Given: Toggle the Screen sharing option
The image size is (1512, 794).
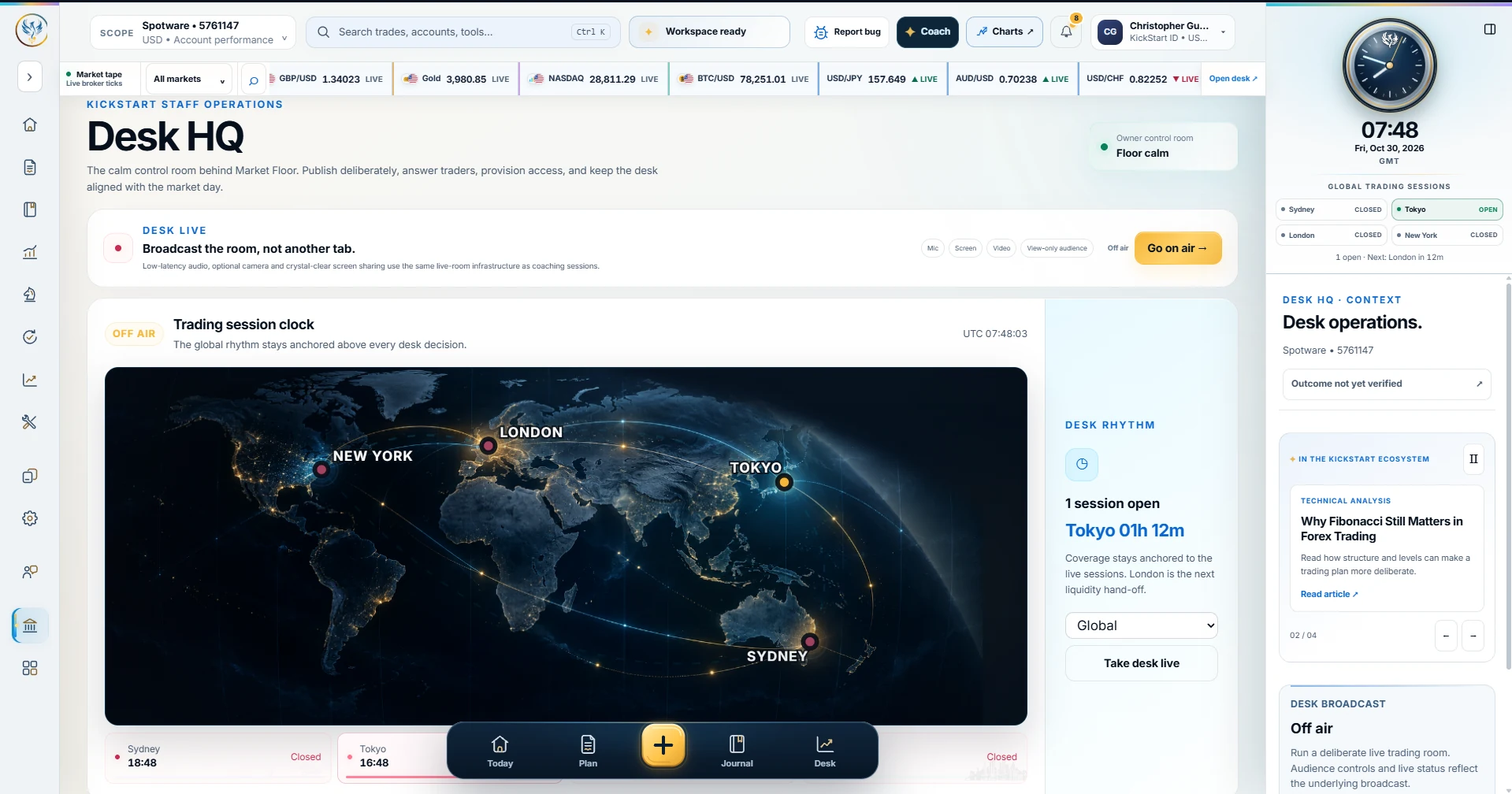Looking at the screenshot, I should (x=965, y=248).
